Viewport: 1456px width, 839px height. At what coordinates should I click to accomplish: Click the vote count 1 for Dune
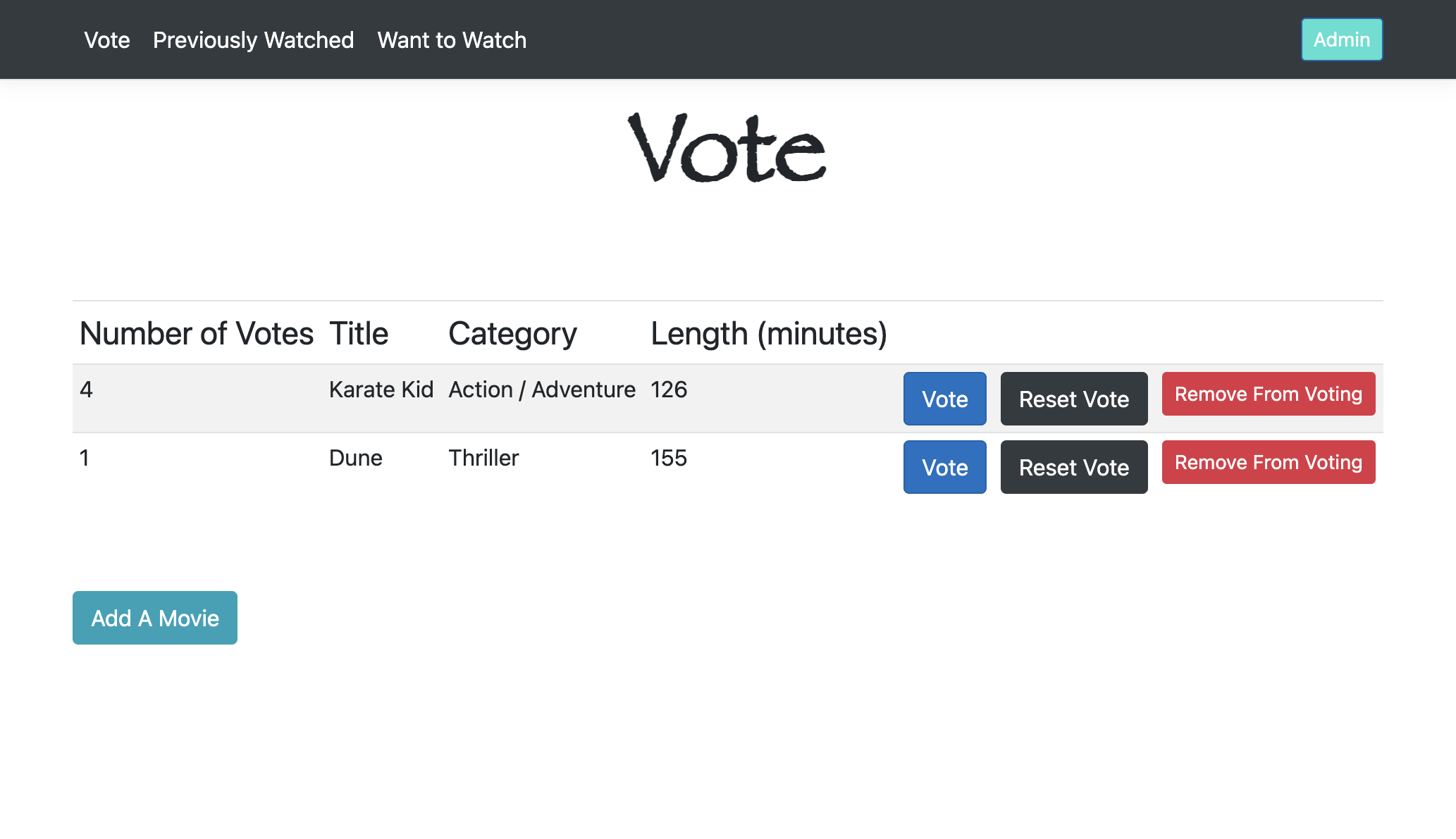(85, 458)
